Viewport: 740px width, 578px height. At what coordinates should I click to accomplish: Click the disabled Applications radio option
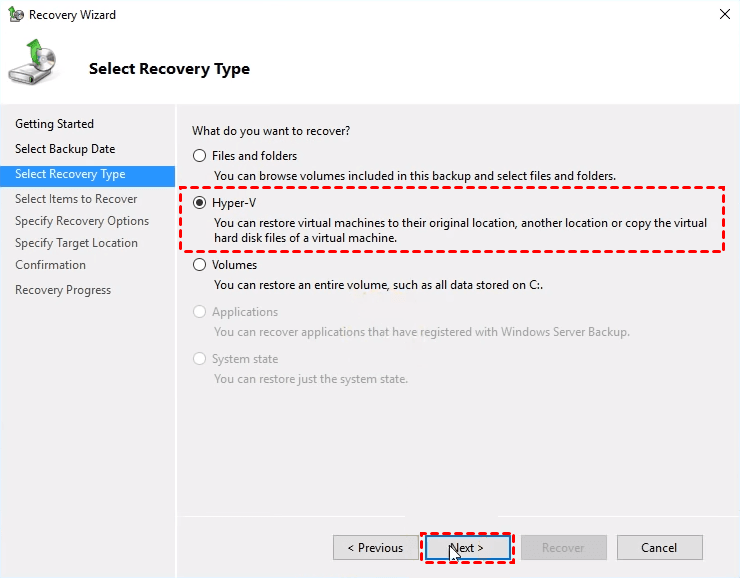pyautogui.click(x=200, y=312)
